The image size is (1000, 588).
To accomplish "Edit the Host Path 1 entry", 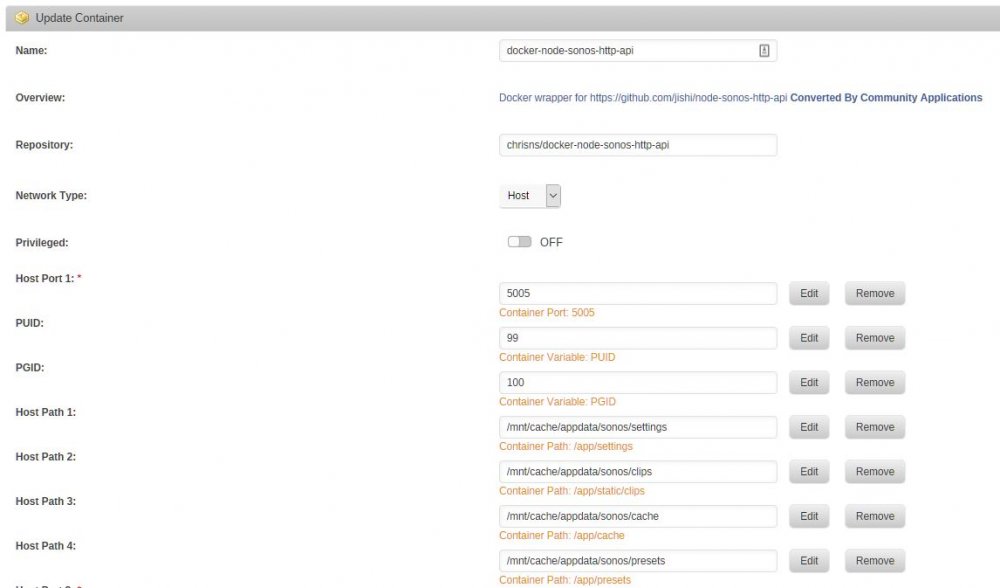I will pyautogui.click(x=809, y=427).
